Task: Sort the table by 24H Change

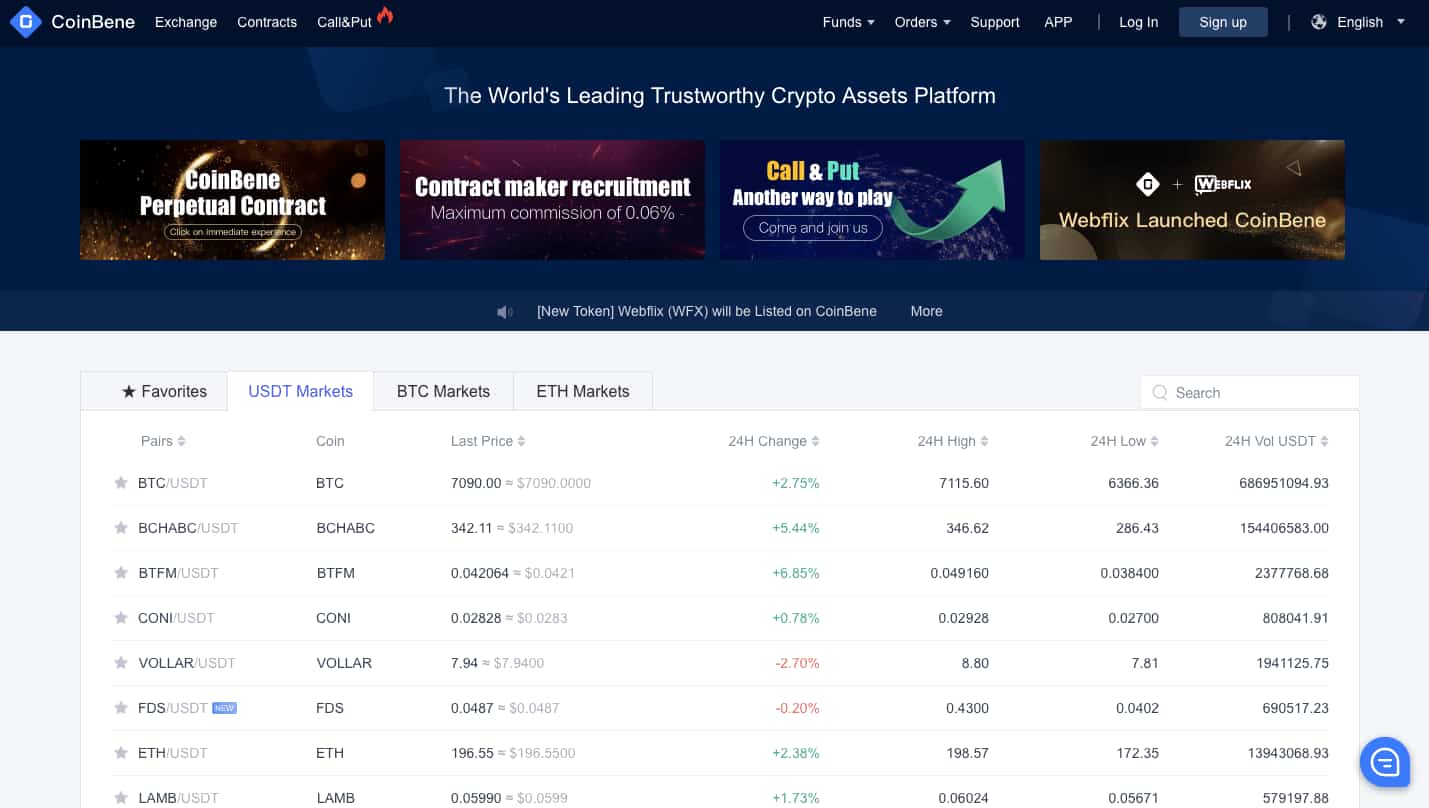Action: (x=774, y=441)
